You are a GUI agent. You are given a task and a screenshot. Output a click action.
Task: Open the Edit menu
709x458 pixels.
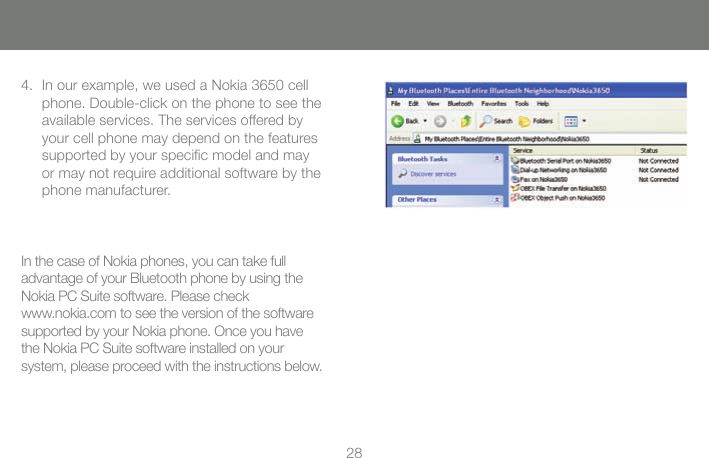click(x=413, y=104)
